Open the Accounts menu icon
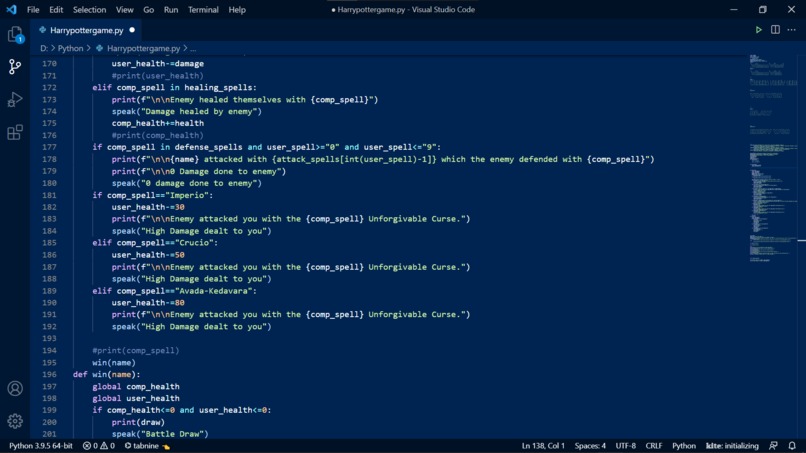This screenshot has width=806, height=453. click(x=15, y=388)
